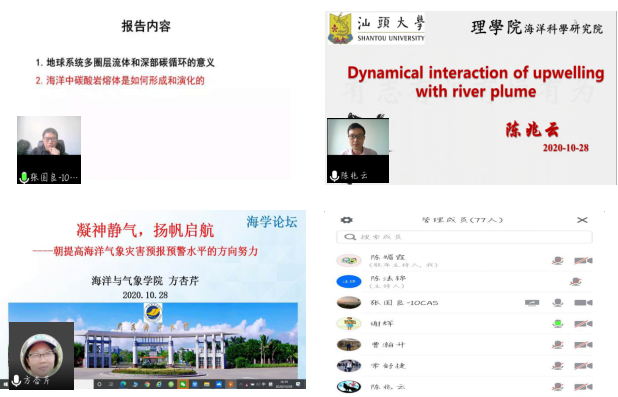Expand hidden system tray icons arrow

[x=241, y=384]
